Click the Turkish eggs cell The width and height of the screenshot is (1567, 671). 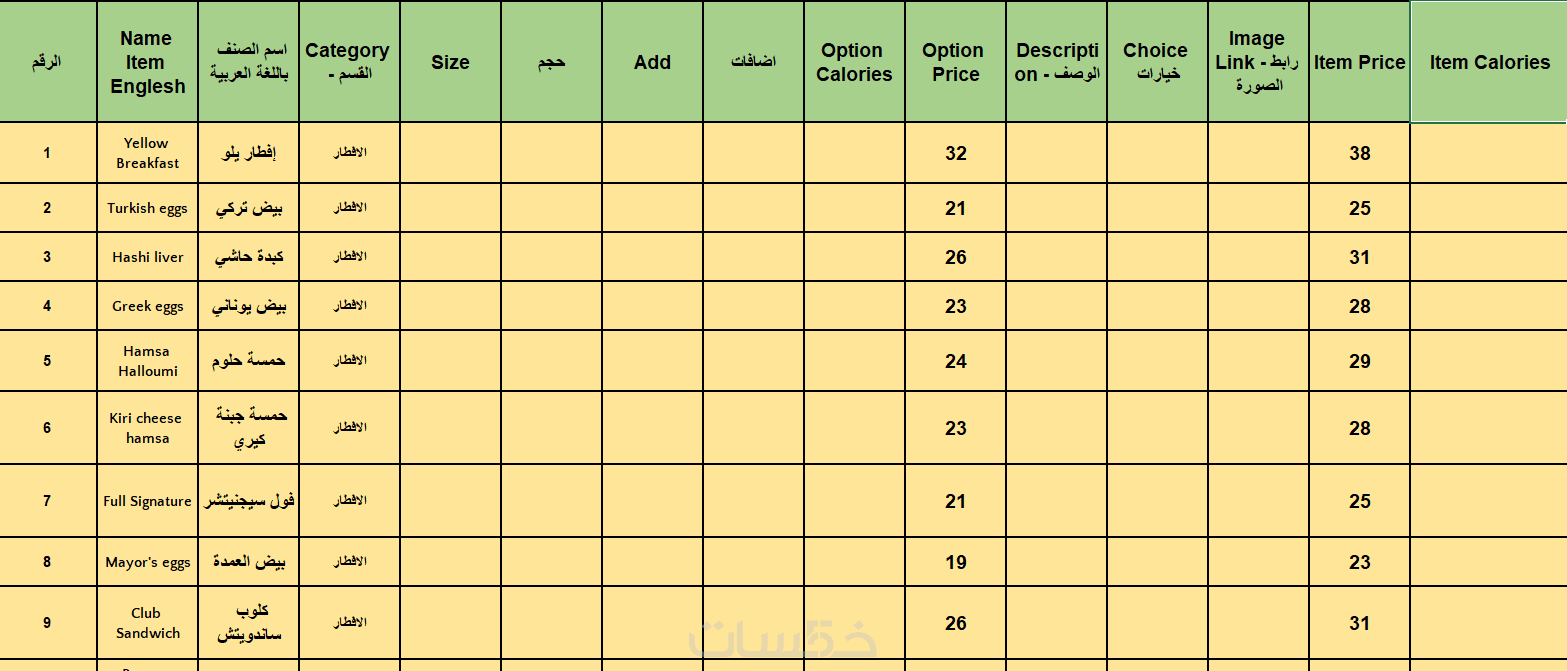147,208
